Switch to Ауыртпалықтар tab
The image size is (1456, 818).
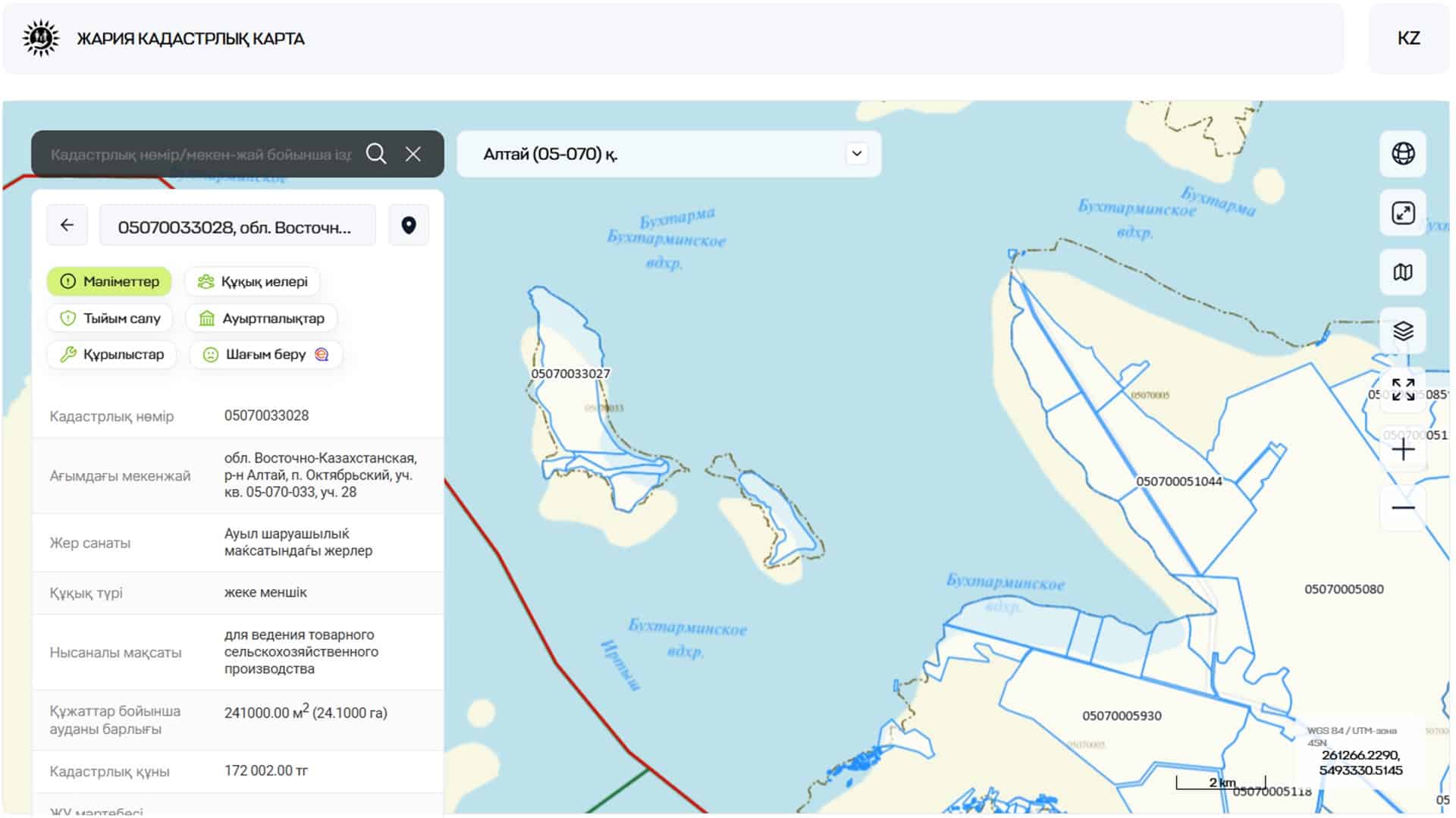(262, 318)
